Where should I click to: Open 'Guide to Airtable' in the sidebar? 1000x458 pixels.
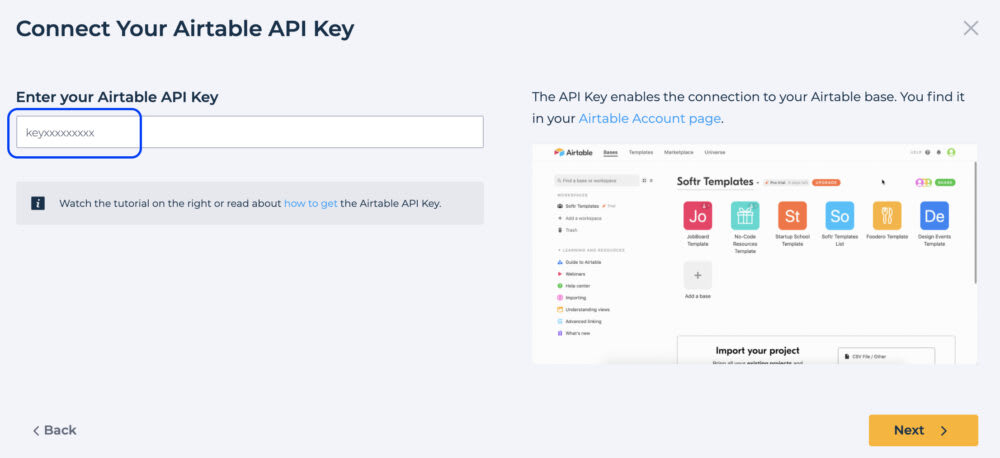point(579,262)
